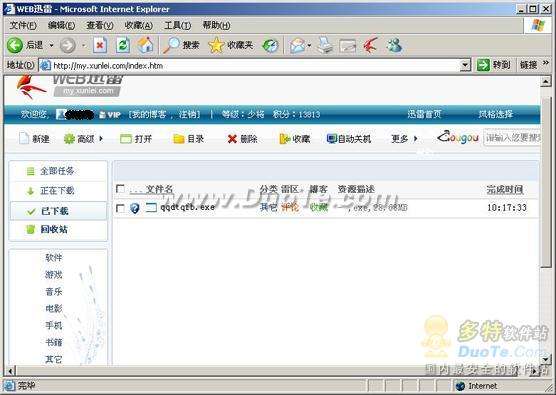Click the 迅雷首页 link

coord(424,114)
